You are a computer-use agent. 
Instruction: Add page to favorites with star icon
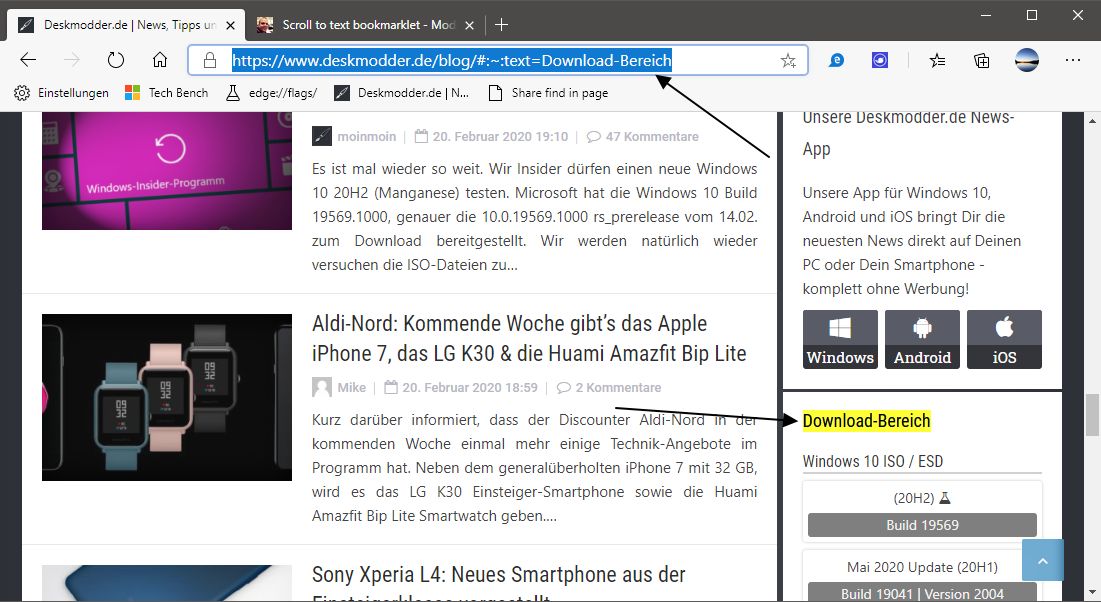click(788, 61)
